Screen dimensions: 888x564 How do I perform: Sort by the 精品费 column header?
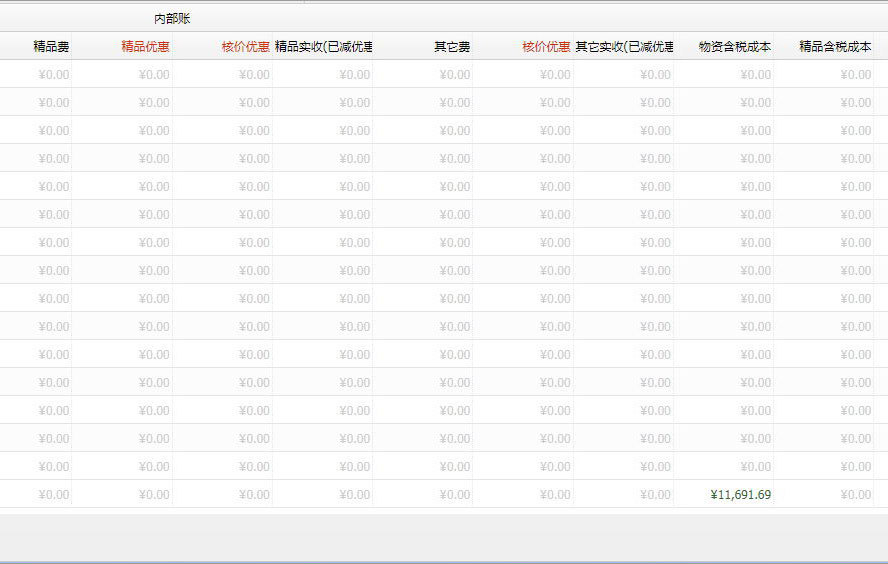51,46
